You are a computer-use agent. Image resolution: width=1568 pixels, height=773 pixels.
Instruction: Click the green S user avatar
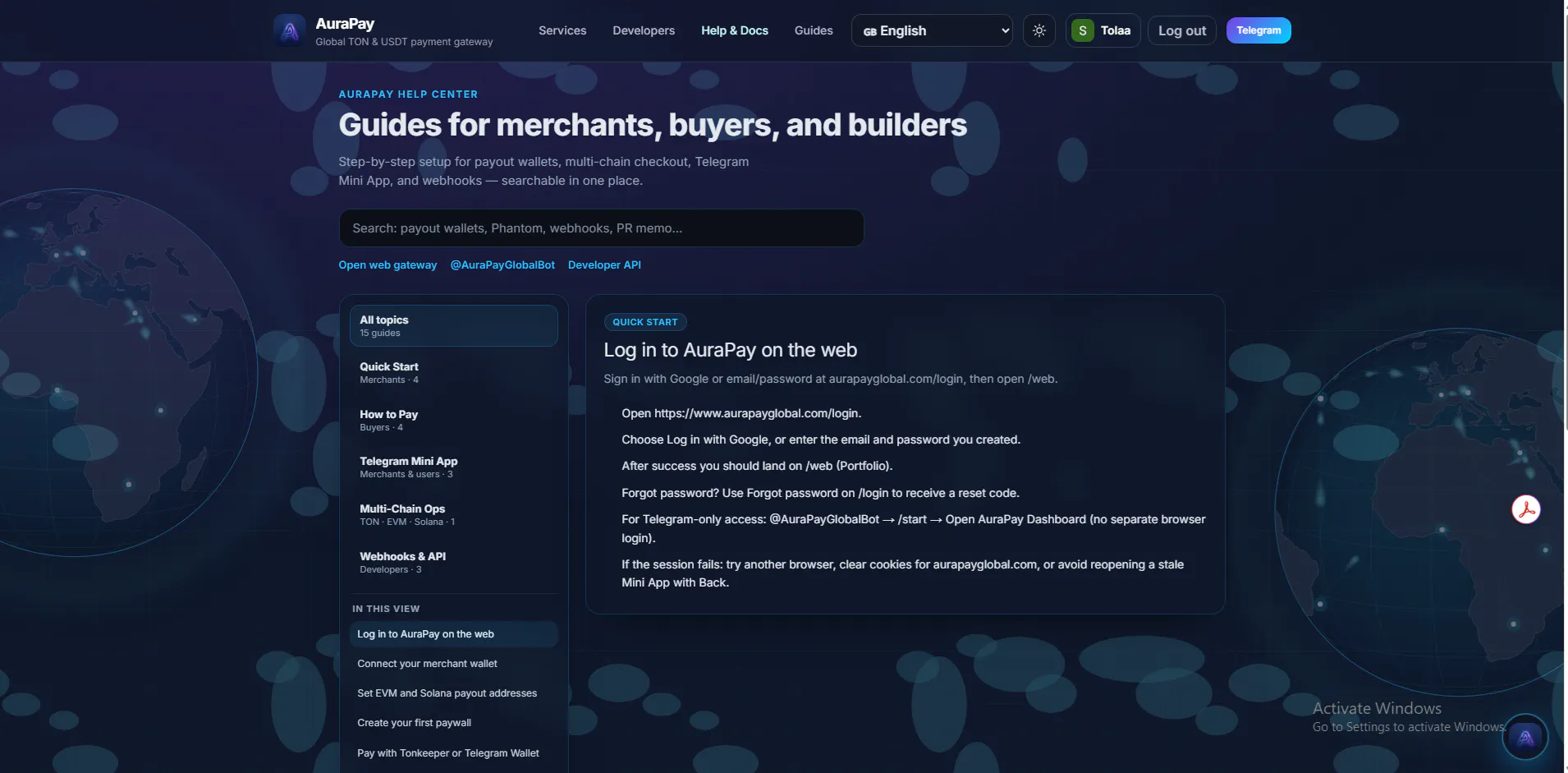coord(1083,30)
